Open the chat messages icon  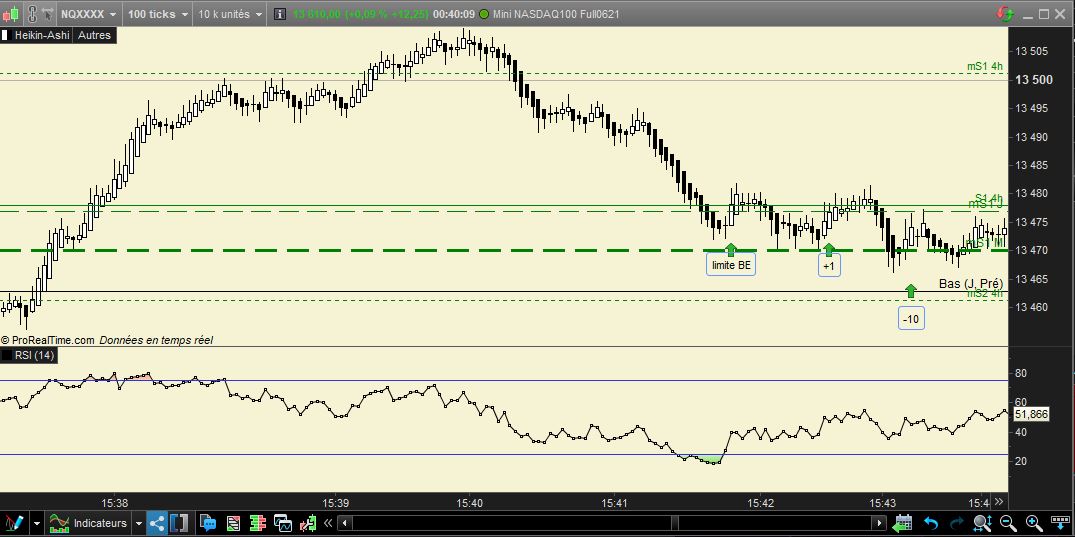207,524
